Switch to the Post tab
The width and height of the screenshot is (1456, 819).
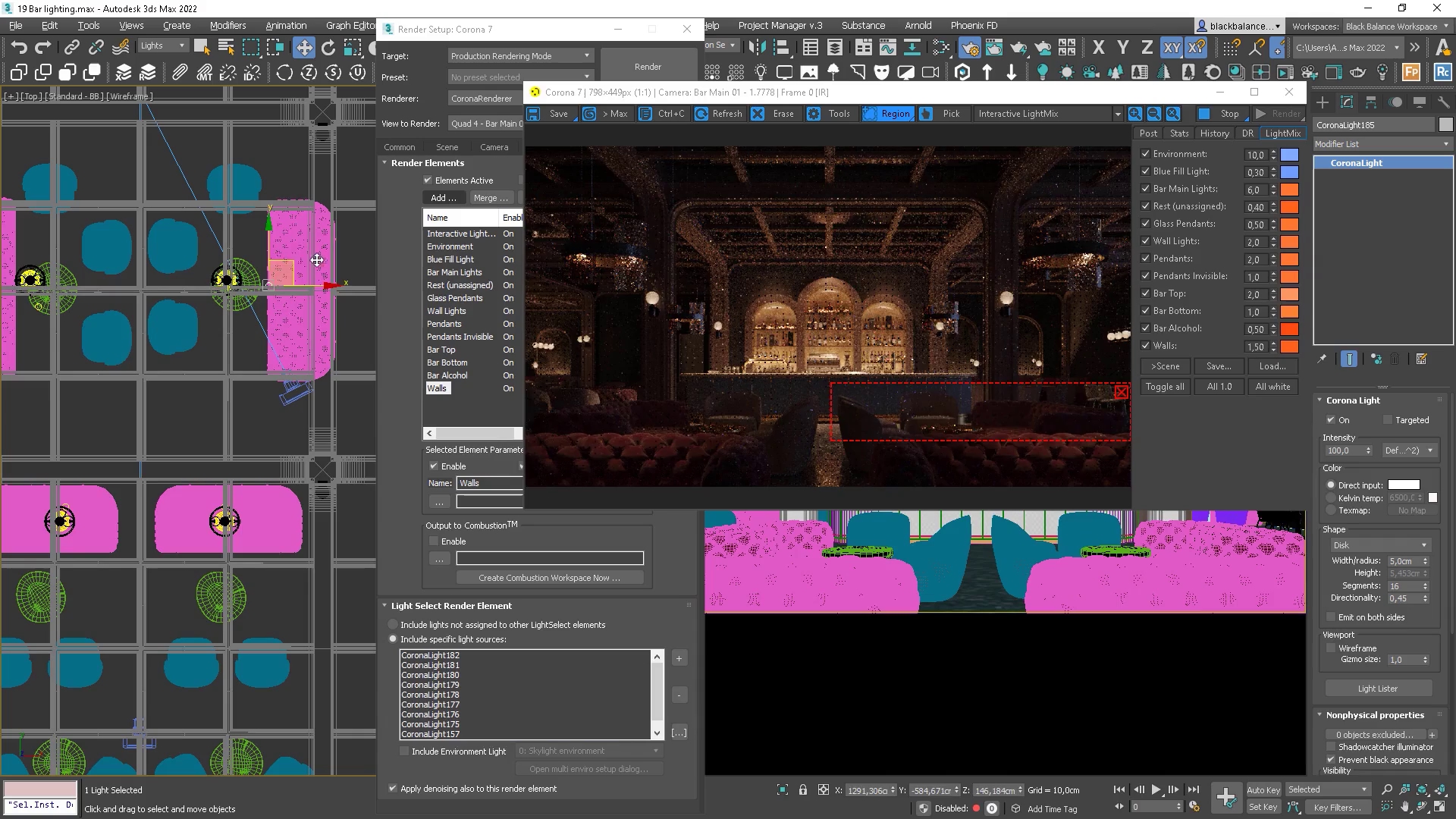[x=1148, y=133]
